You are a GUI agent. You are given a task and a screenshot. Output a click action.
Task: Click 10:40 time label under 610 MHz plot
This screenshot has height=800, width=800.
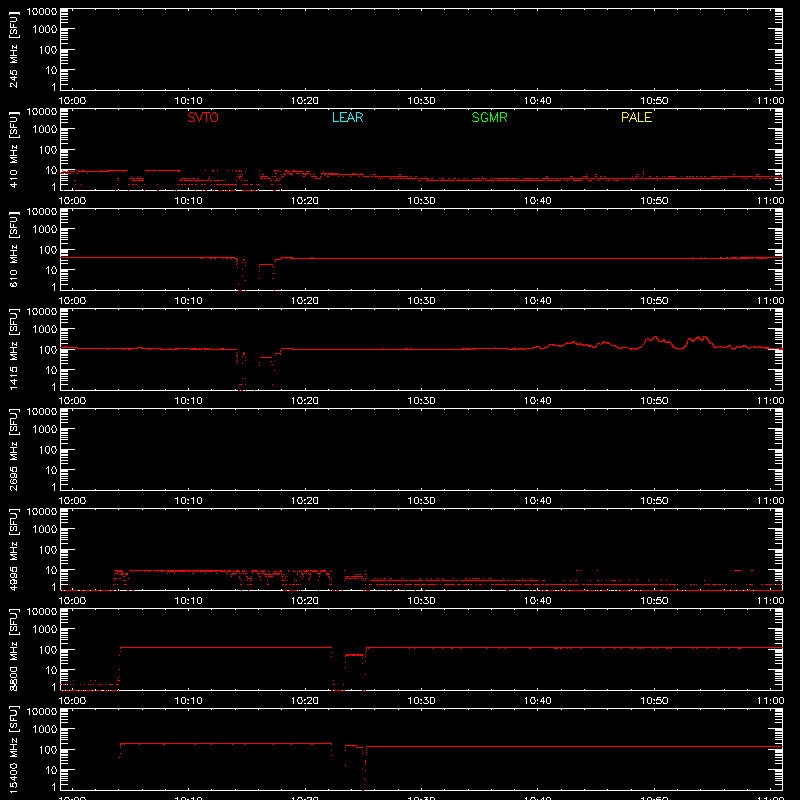[x=538, y=301]
